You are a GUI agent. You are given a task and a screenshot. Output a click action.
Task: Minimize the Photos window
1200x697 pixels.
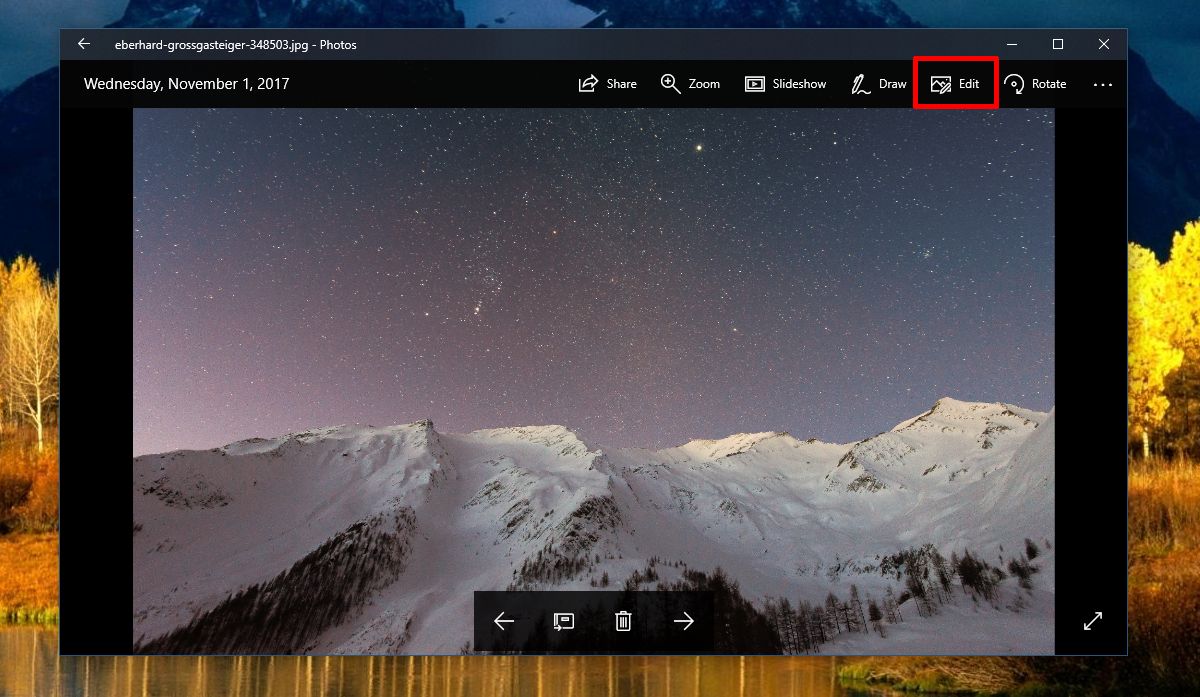(1012, 44)
